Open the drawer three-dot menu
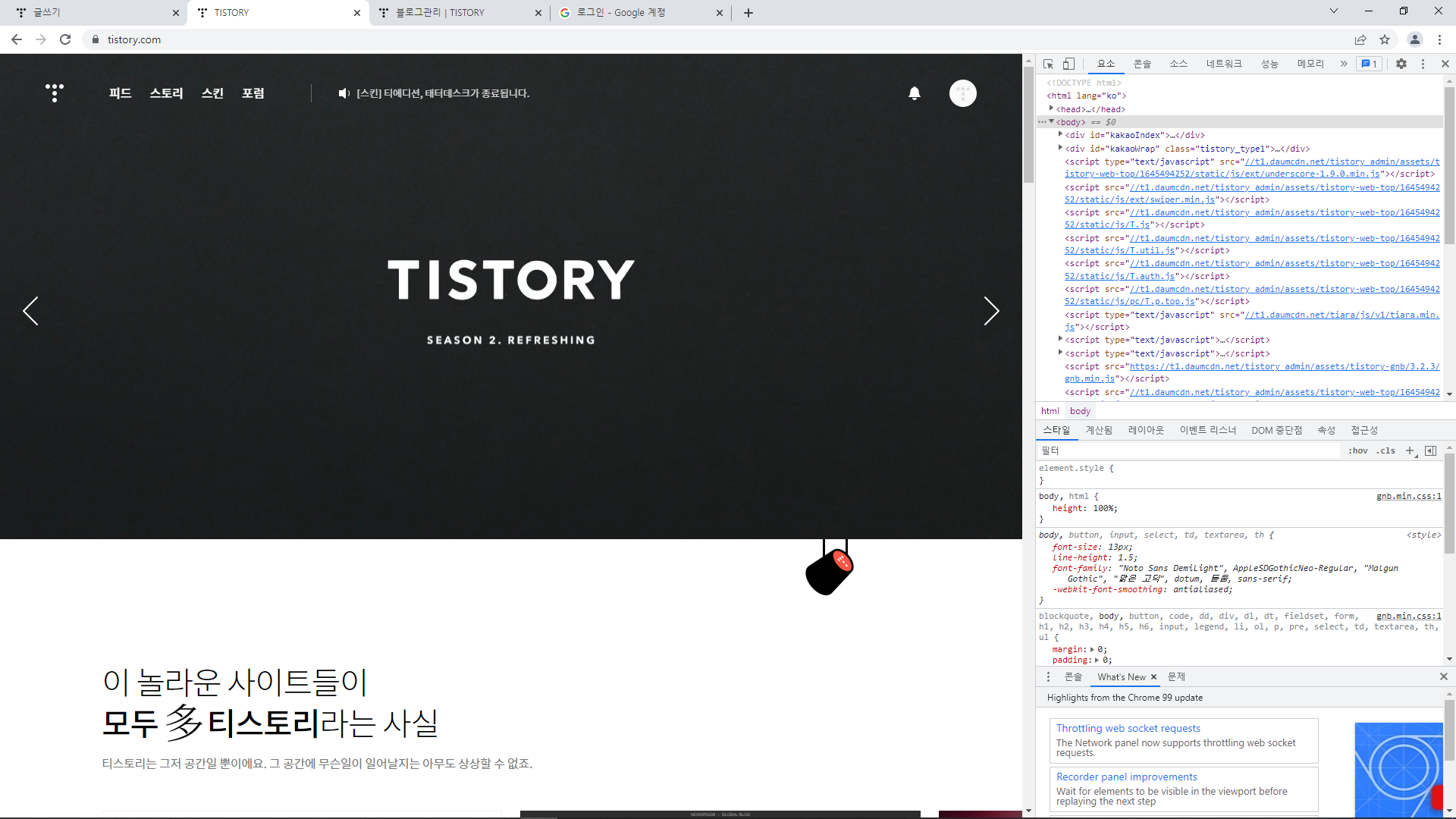1456x819 pixels. pos(1049,676)
